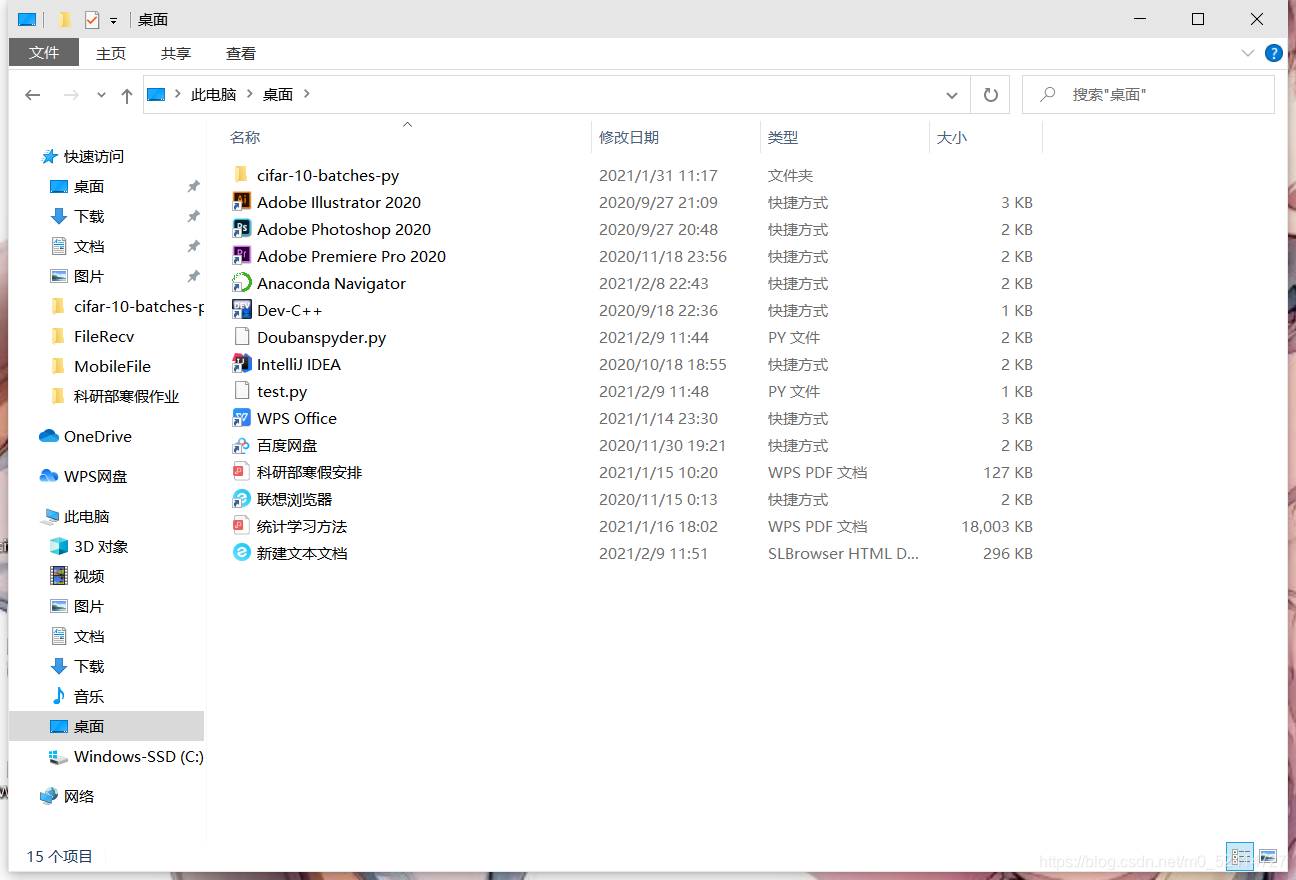
Task: Click the 联想浏览器 shortcut icon
Action: [x=241, y=499]
